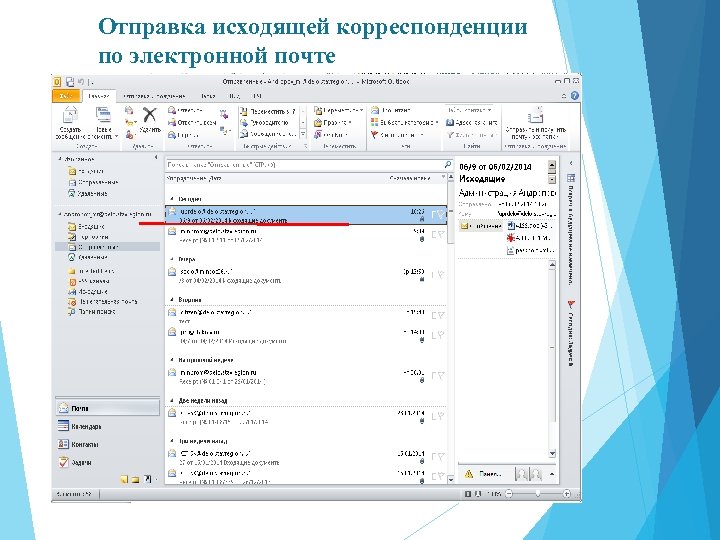The image size is (720, 540).
Task: Select the RSS-каналы folder
Action: pyautogui.click(x=89, y=281)
